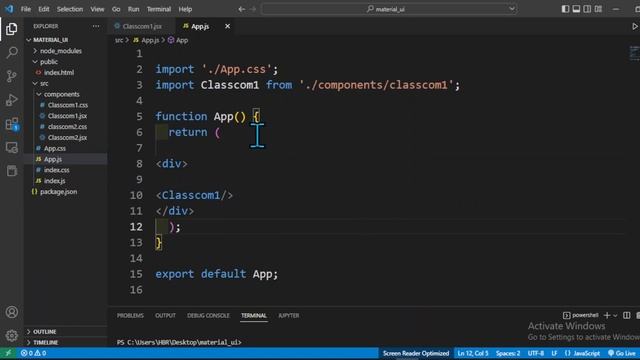Click the remote window indicator in status bar
Viewport: 640px width, 360px height.
pos(8,353)
